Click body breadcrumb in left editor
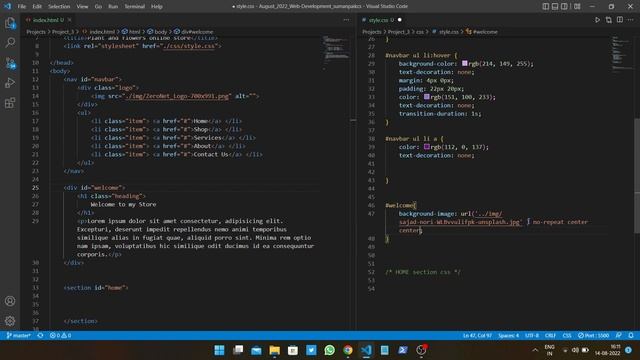This screenshot has height=360, width=640. point(157,31)
